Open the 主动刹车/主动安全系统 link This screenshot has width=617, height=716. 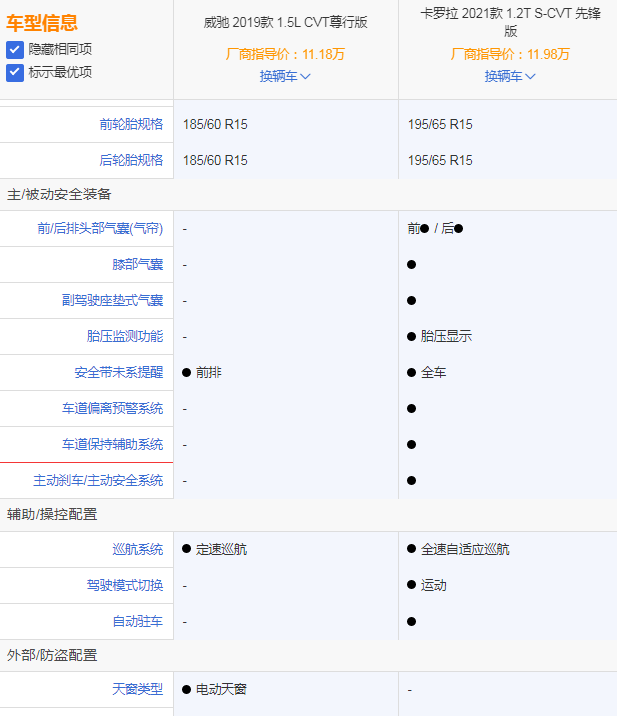(x=98, y=480)
